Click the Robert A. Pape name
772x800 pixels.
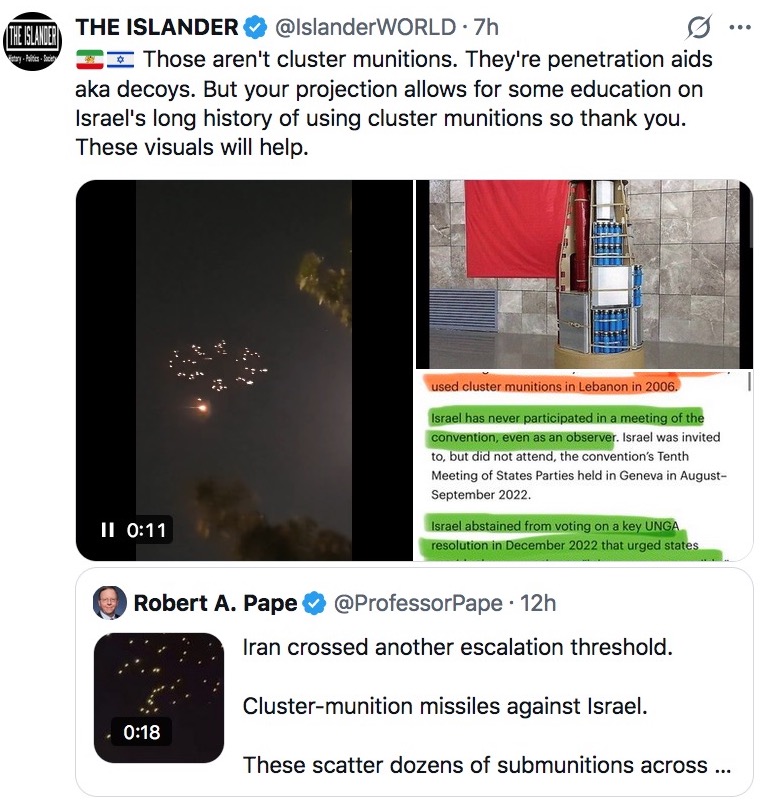(x=215, y=603)
